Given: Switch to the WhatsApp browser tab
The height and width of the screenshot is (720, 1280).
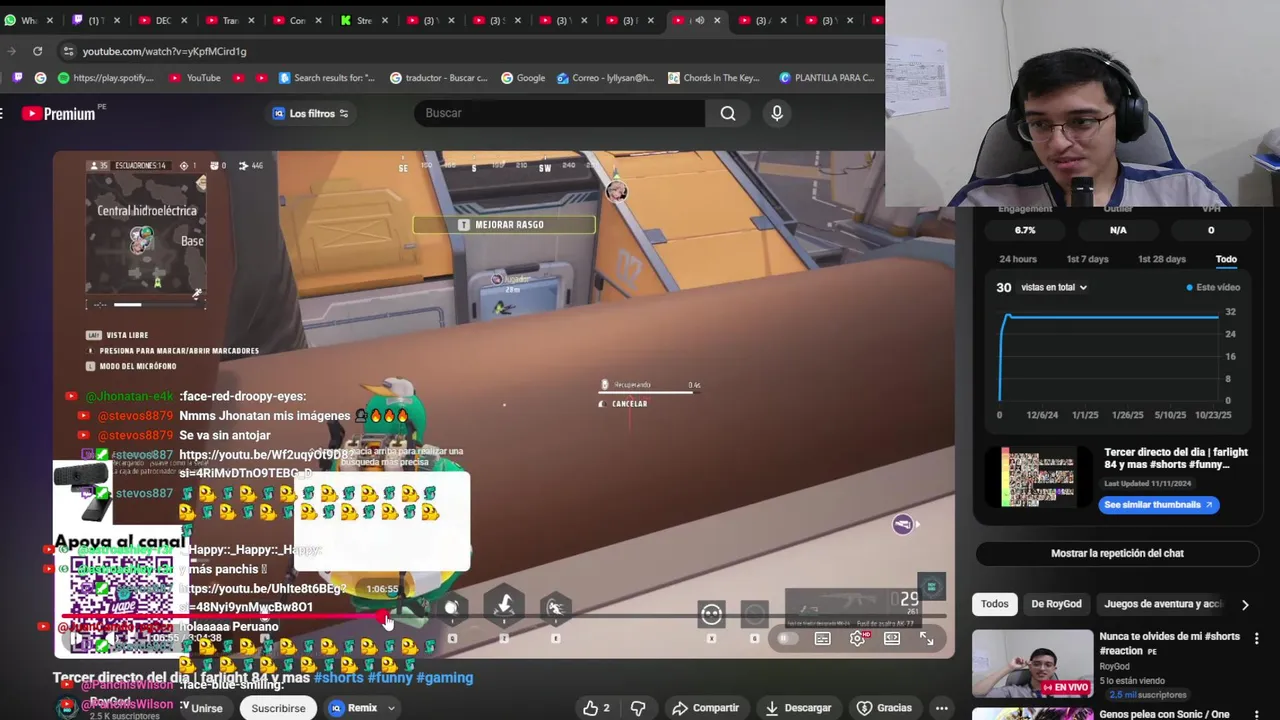Looking at the screenshot, I should pos(28,20).
